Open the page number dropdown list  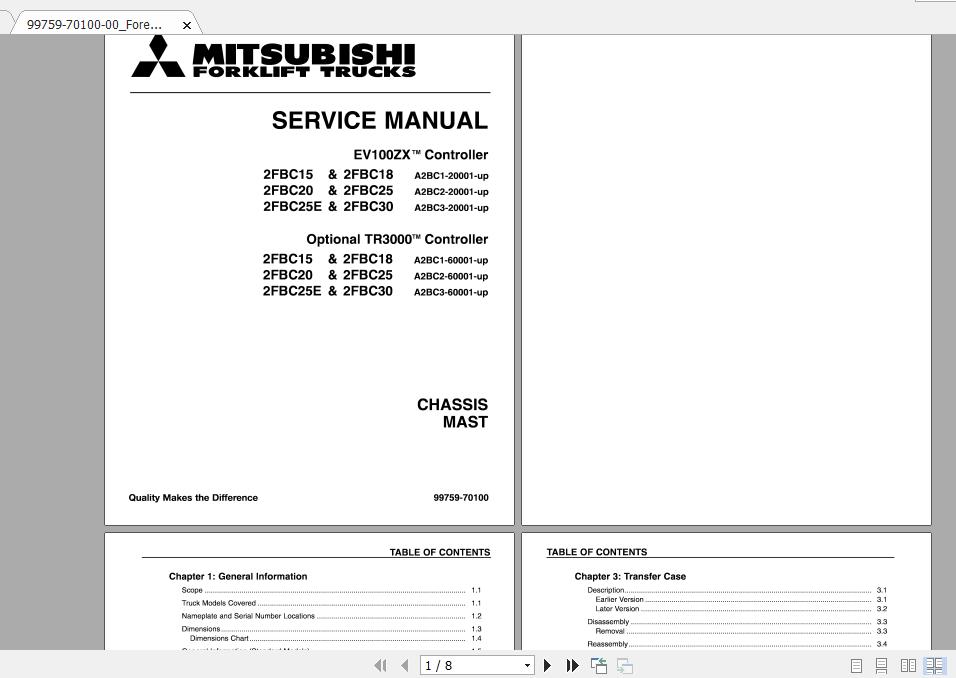coord(527,665)
